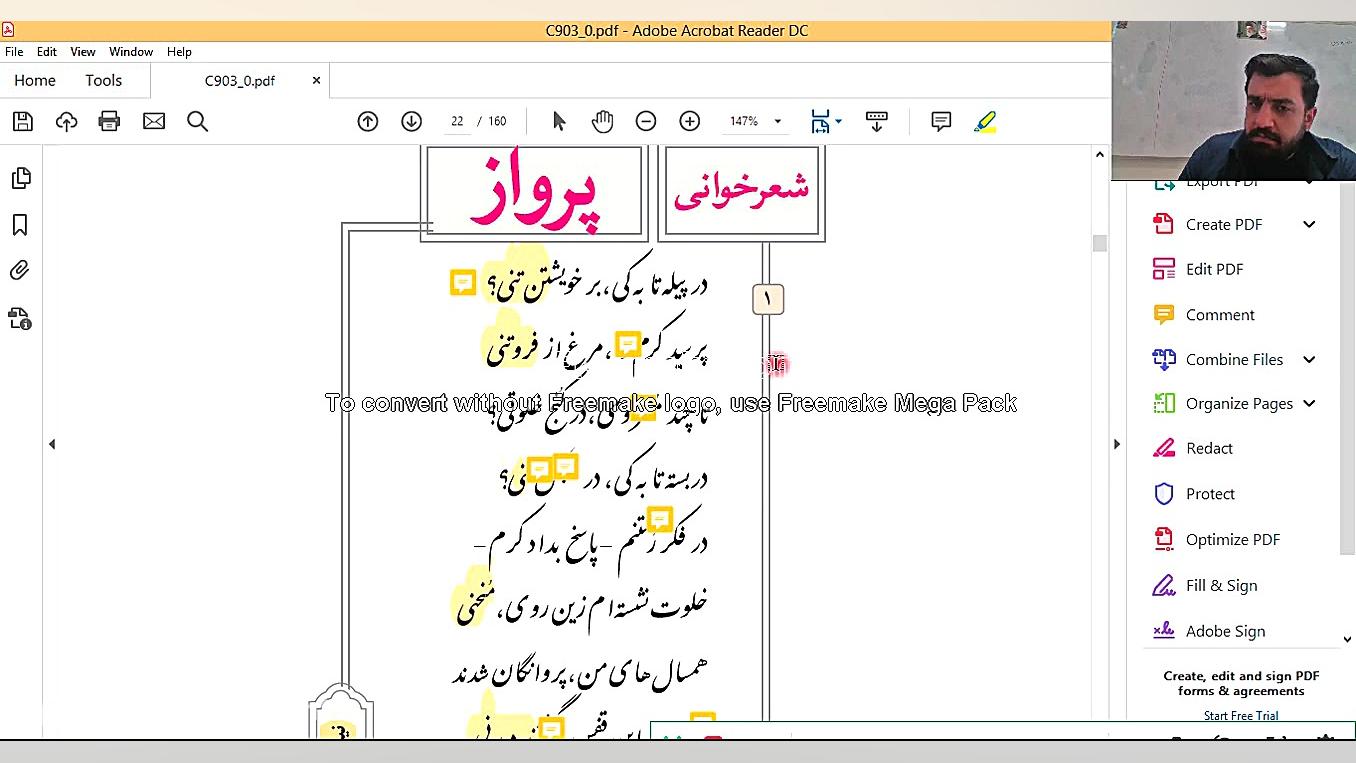Viewport: 1356px width, 763px height.
Task: Toggle the Bookmarks panel
Action: (x=22, y=225)
